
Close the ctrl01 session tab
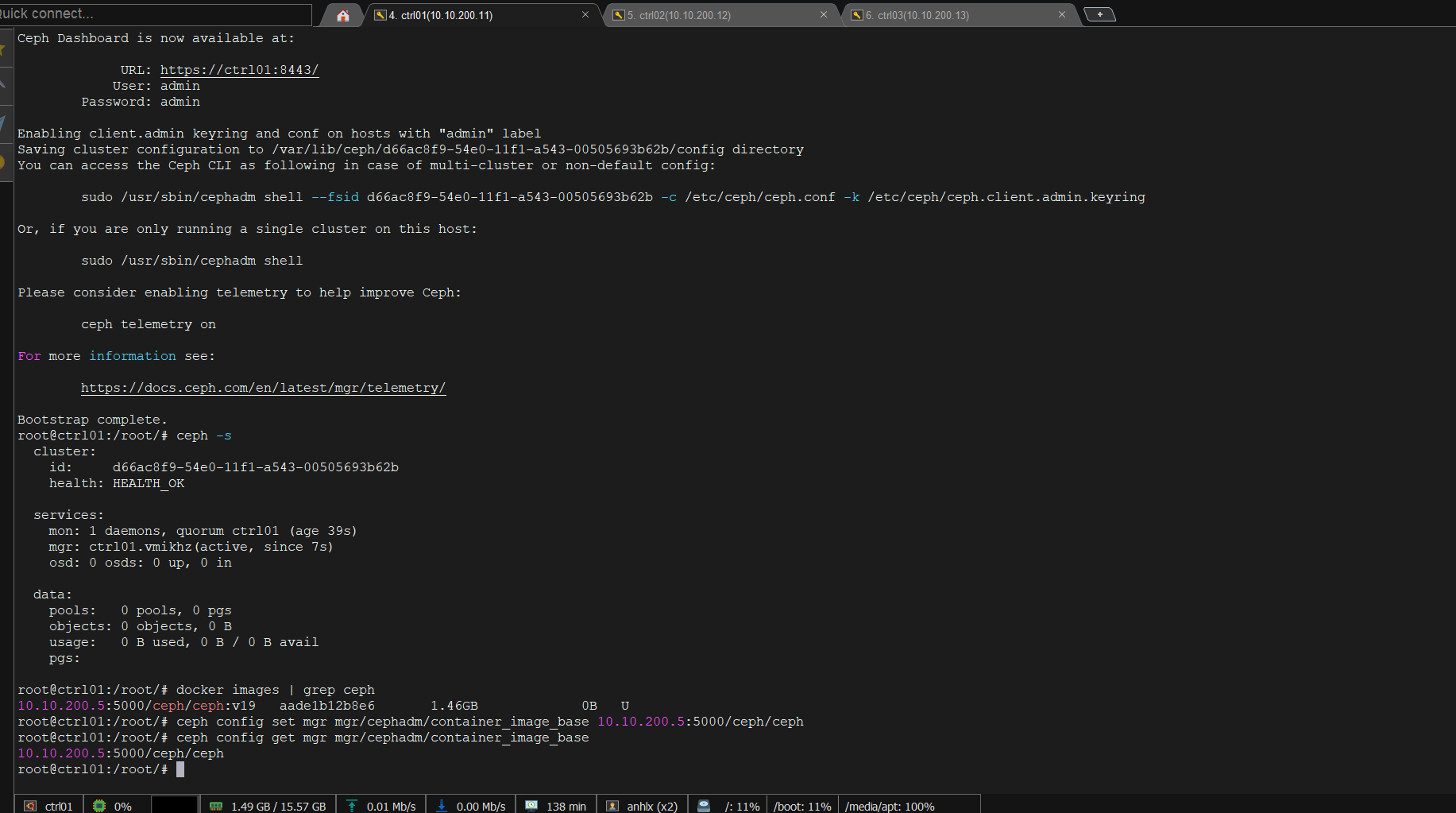(585, 14)
